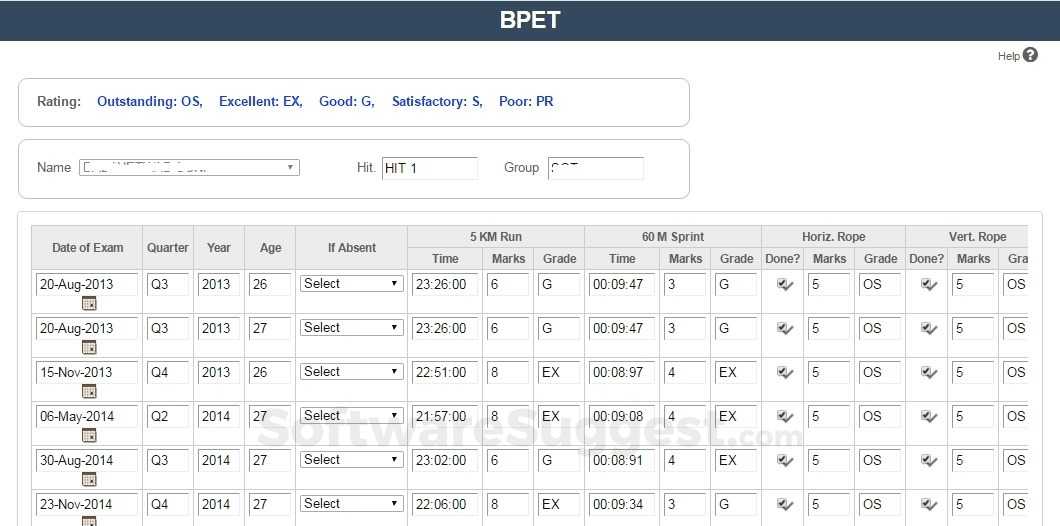1060x526 pixels.
Task: Click the Group input field
Action: click(596, 168)
